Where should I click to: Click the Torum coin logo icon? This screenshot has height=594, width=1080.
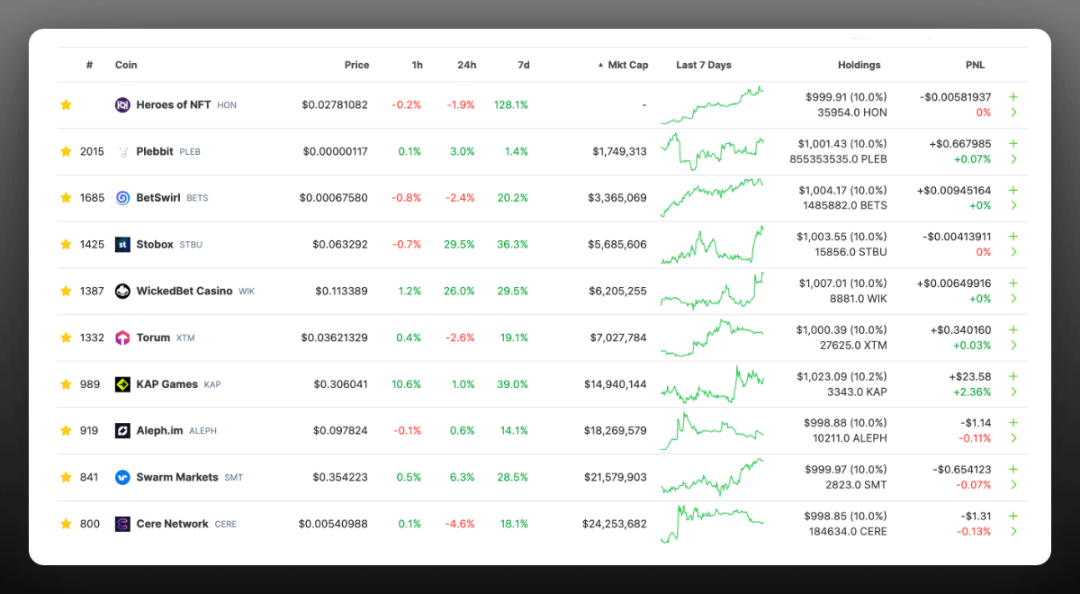[x=122, y=338]
